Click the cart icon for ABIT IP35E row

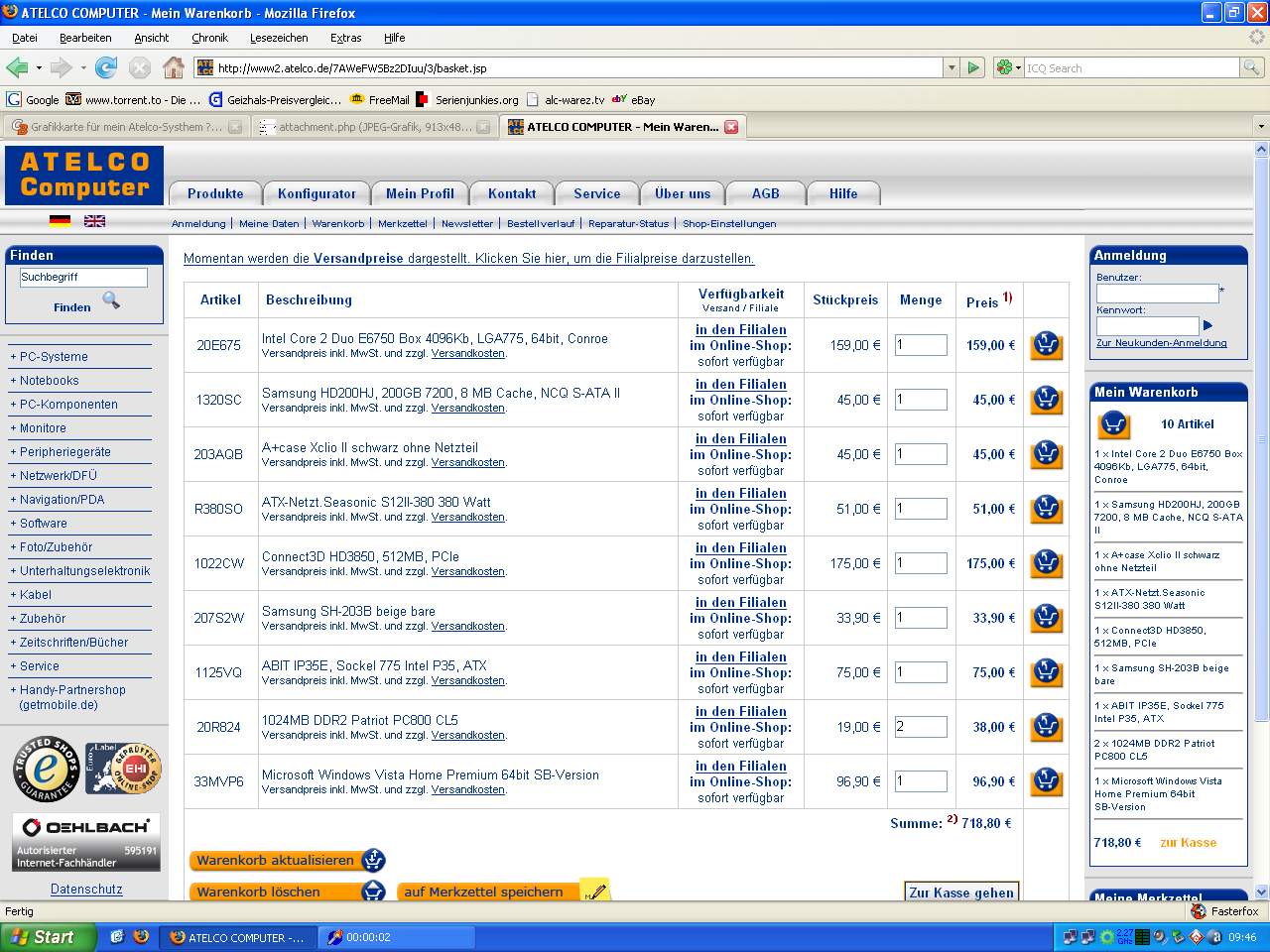1047,672
